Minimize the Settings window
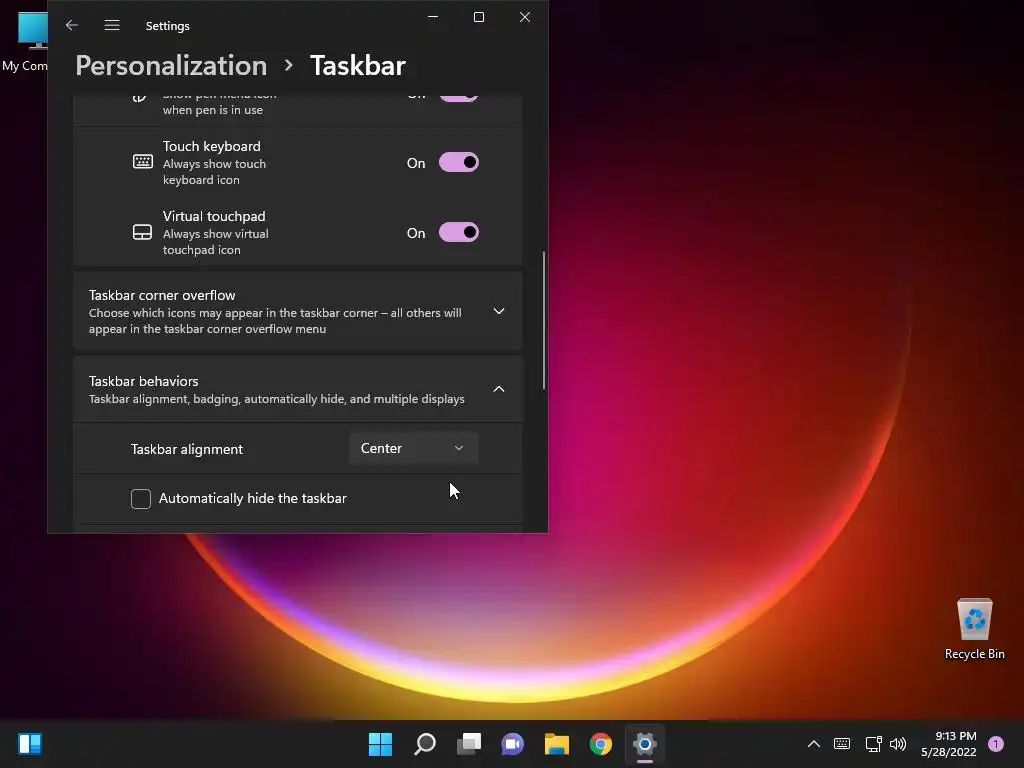 click(433, 17)
